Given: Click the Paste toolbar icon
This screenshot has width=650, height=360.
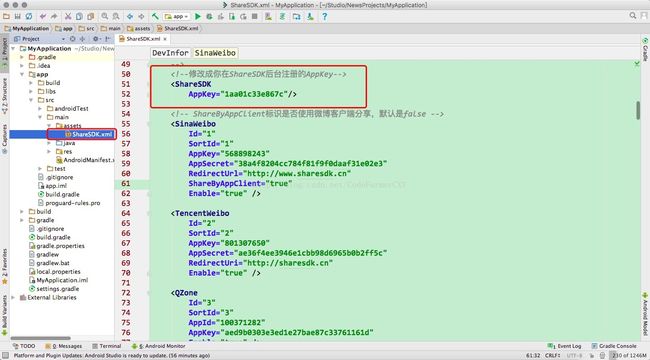Looking at the screenshot, I should point(90,17).
